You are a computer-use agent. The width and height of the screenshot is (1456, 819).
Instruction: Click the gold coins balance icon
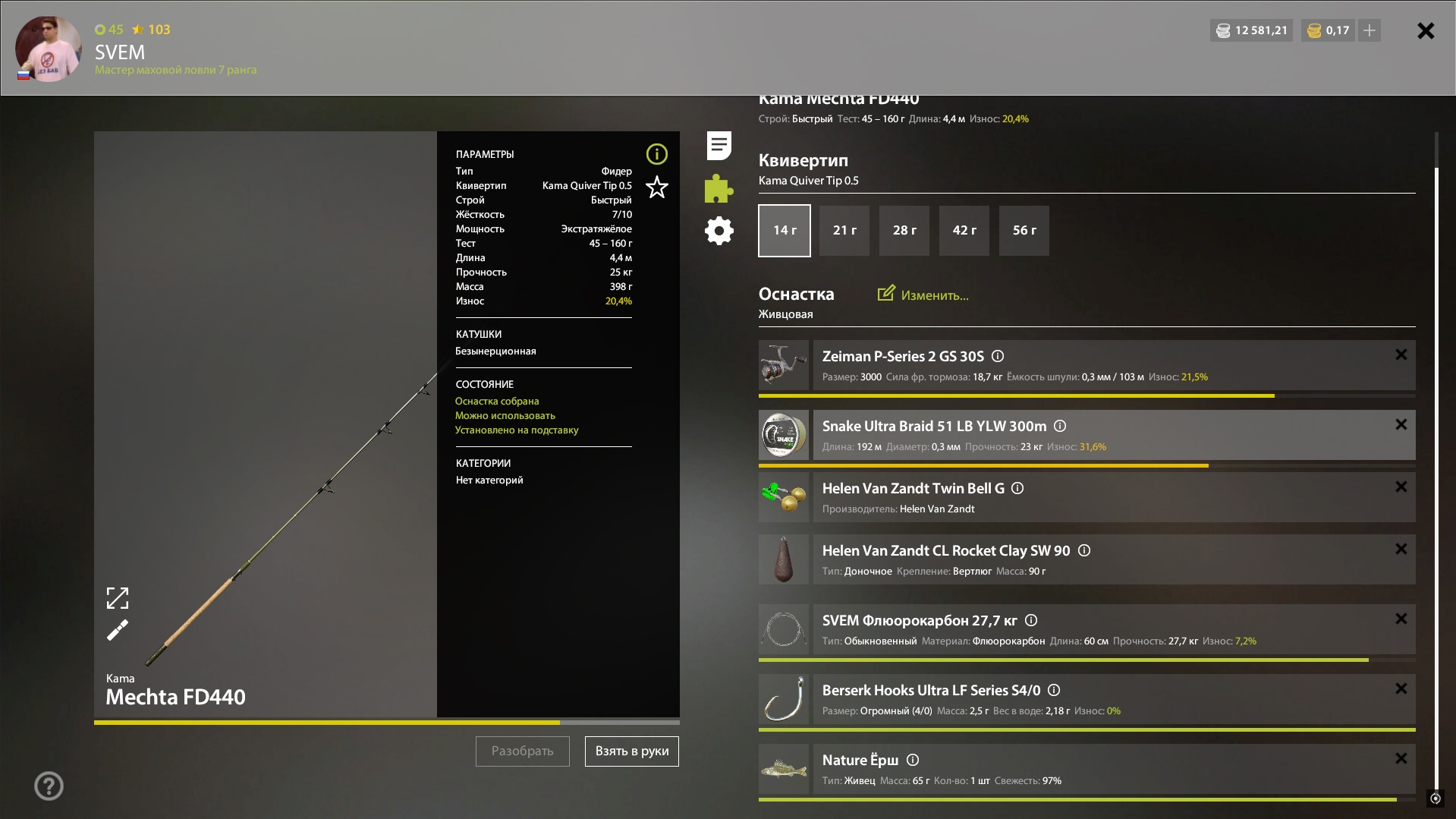coord(1314,30)
